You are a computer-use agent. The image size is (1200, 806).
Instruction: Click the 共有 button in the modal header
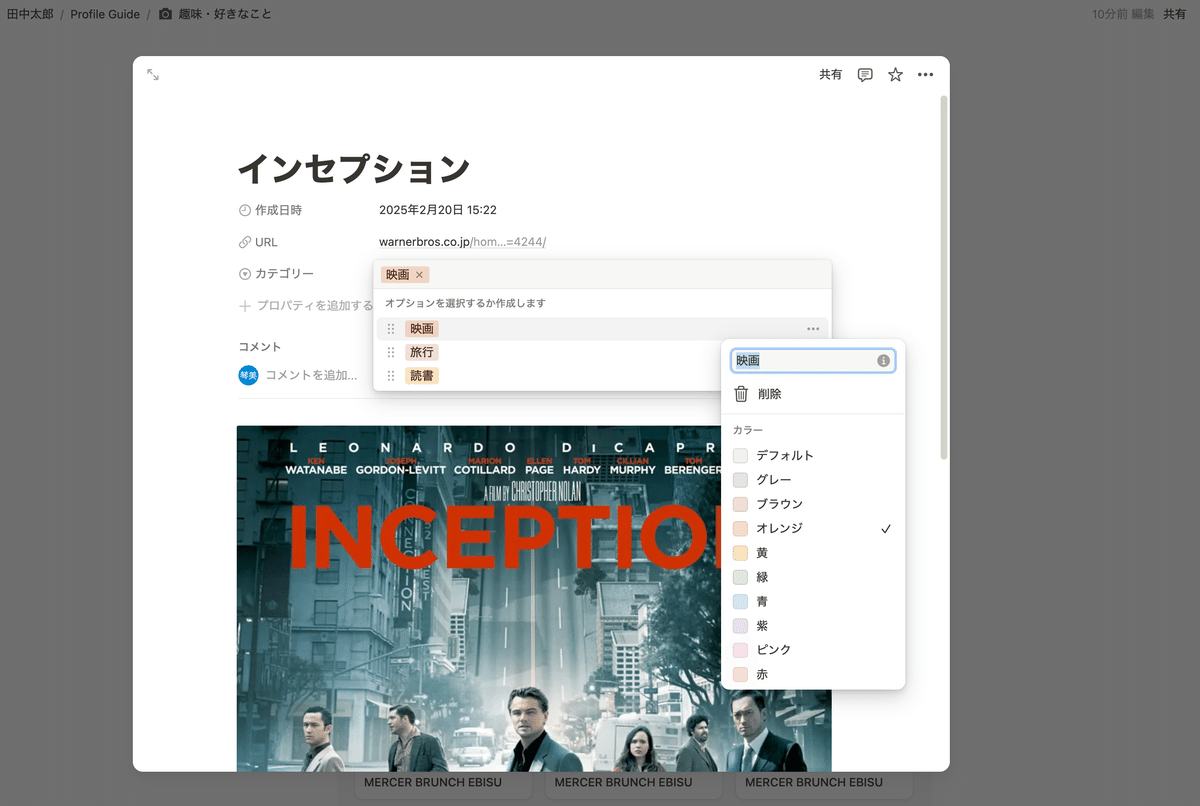(x=830, y=75)
